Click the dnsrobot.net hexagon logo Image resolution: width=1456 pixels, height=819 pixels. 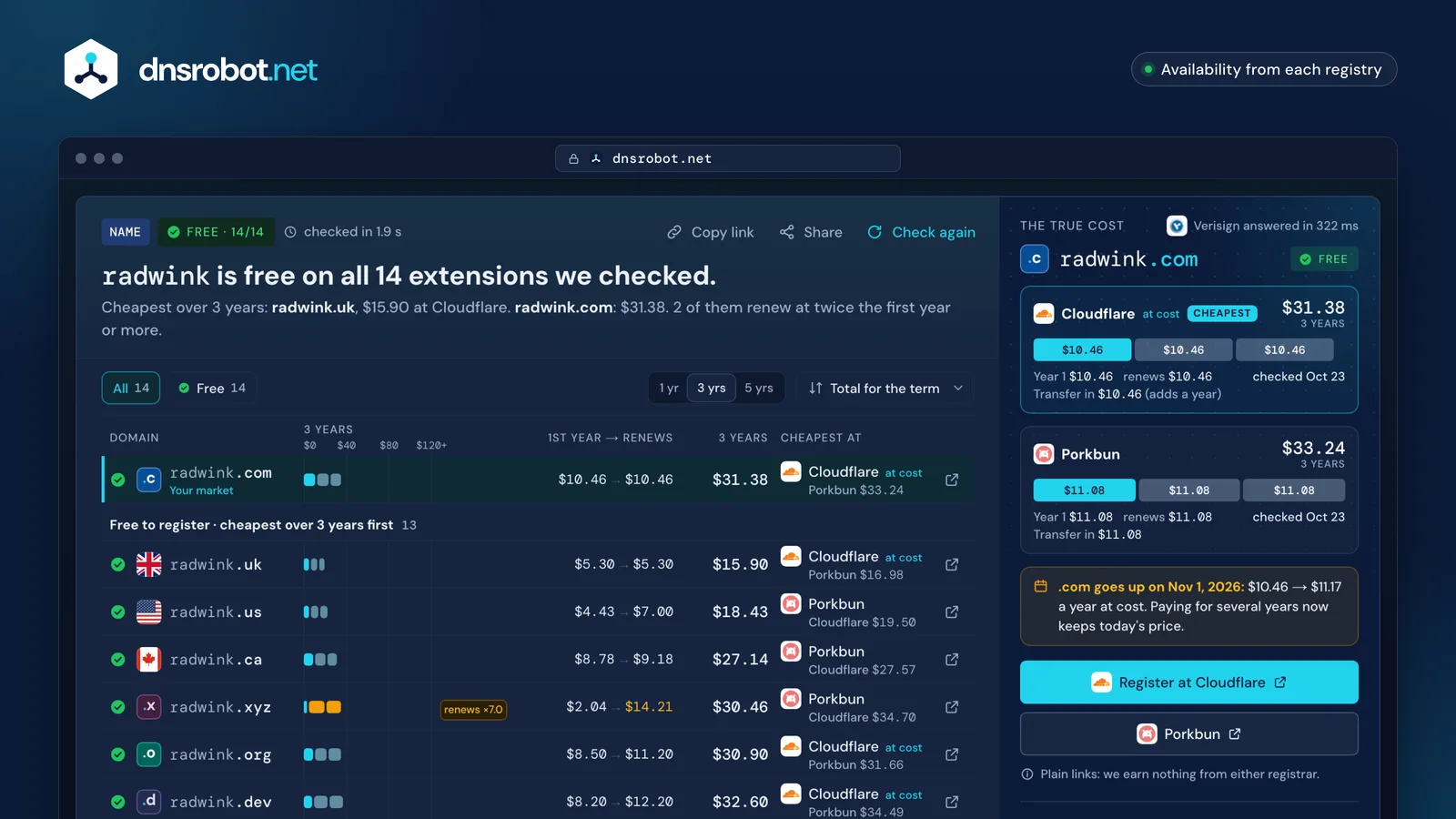tap(91, 69)
